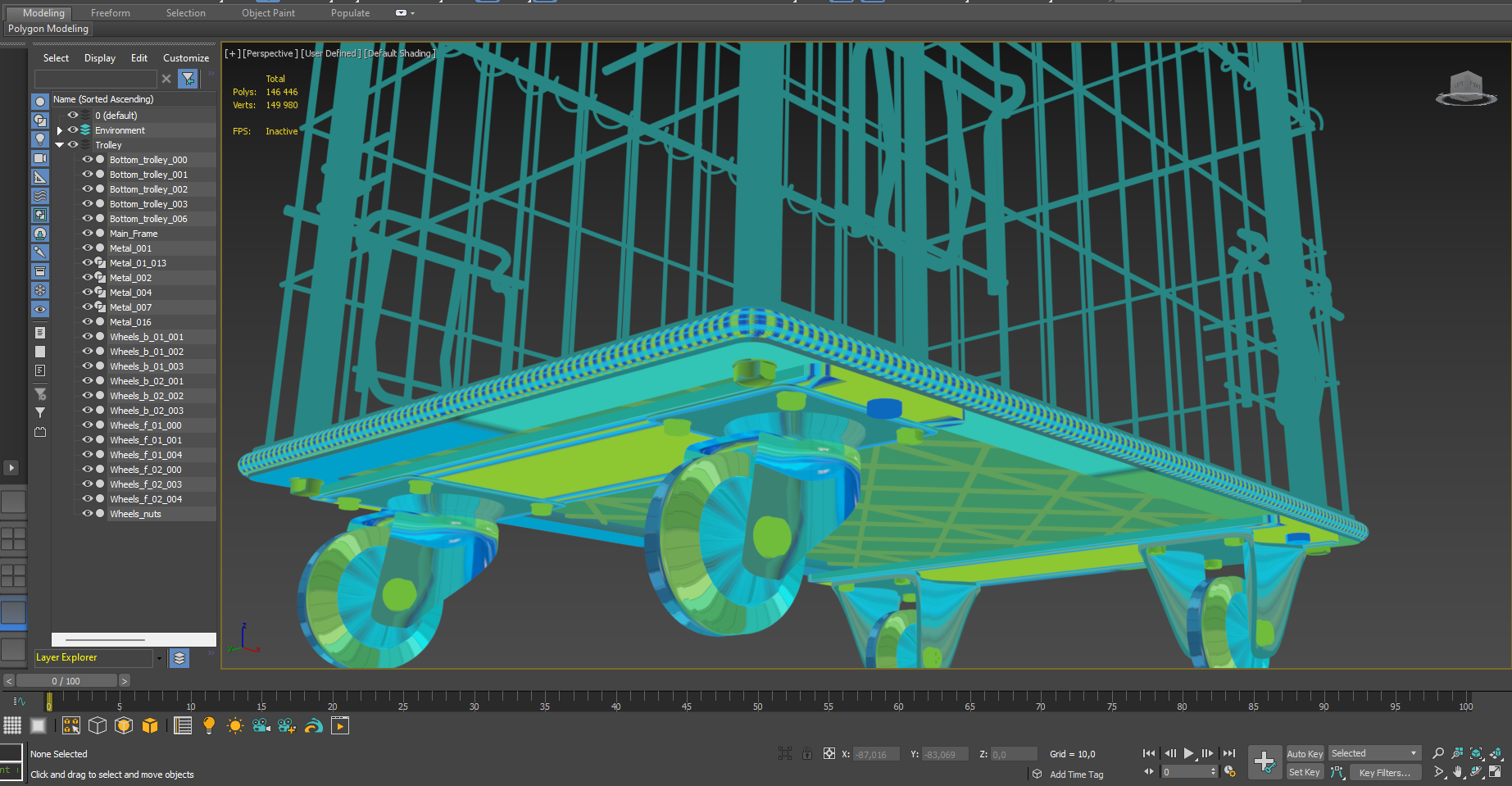Expand the Environment layer

click(x=60, y=130)
